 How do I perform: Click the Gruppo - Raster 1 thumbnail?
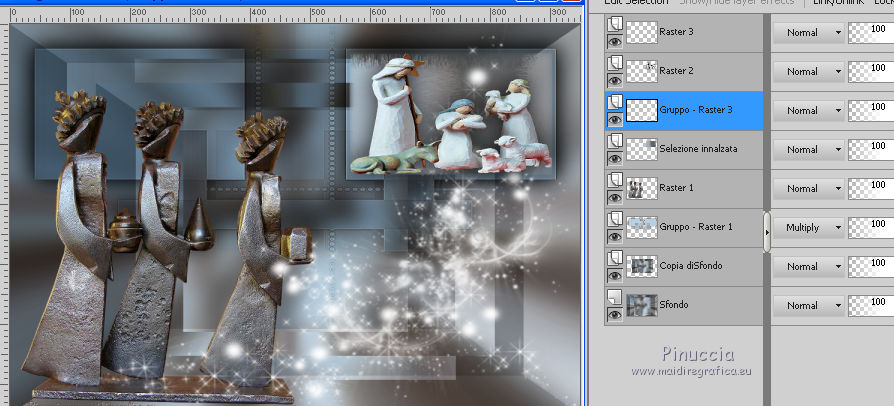(x=642, y=228)
